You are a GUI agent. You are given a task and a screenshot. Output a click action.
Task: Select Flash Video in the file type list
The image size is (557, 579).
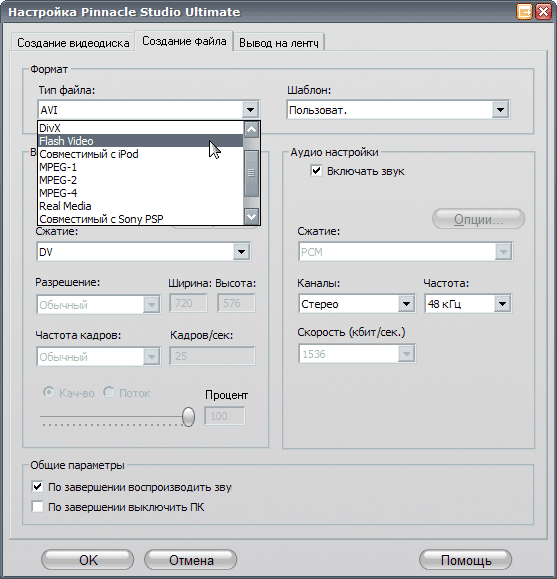[x=141, y=141]
